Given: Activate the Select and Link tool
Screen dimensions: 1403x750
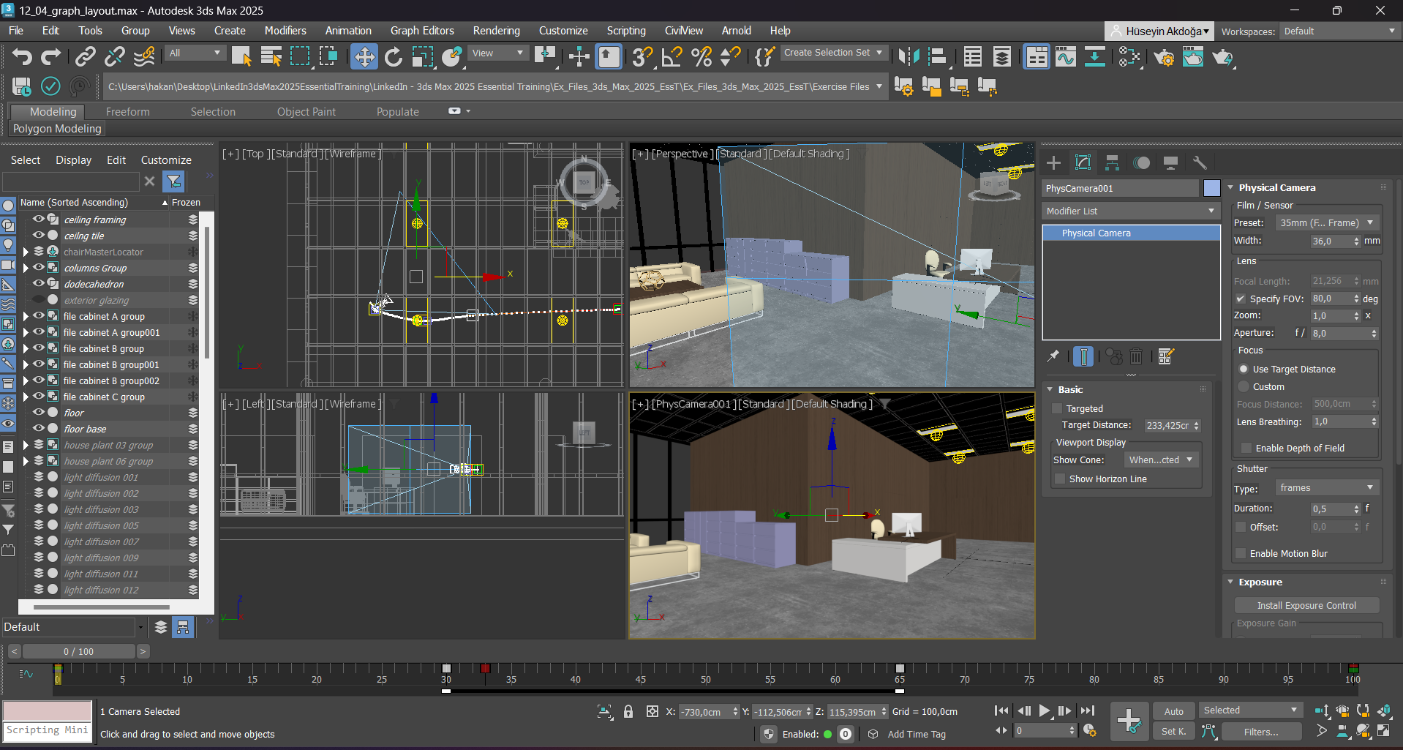Looking at the screenshot, I should tap(87, 56).
